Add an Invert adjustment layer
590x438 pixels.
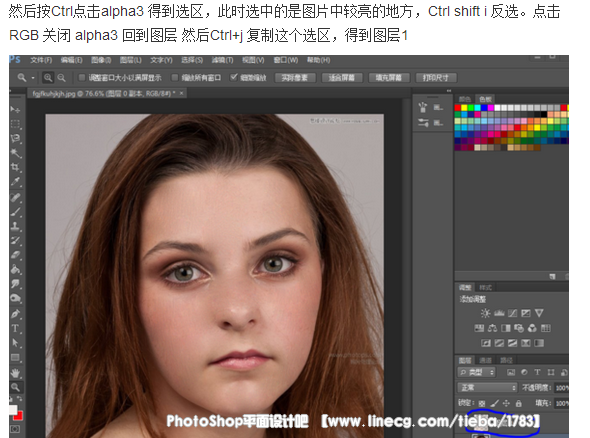point(486,343)
